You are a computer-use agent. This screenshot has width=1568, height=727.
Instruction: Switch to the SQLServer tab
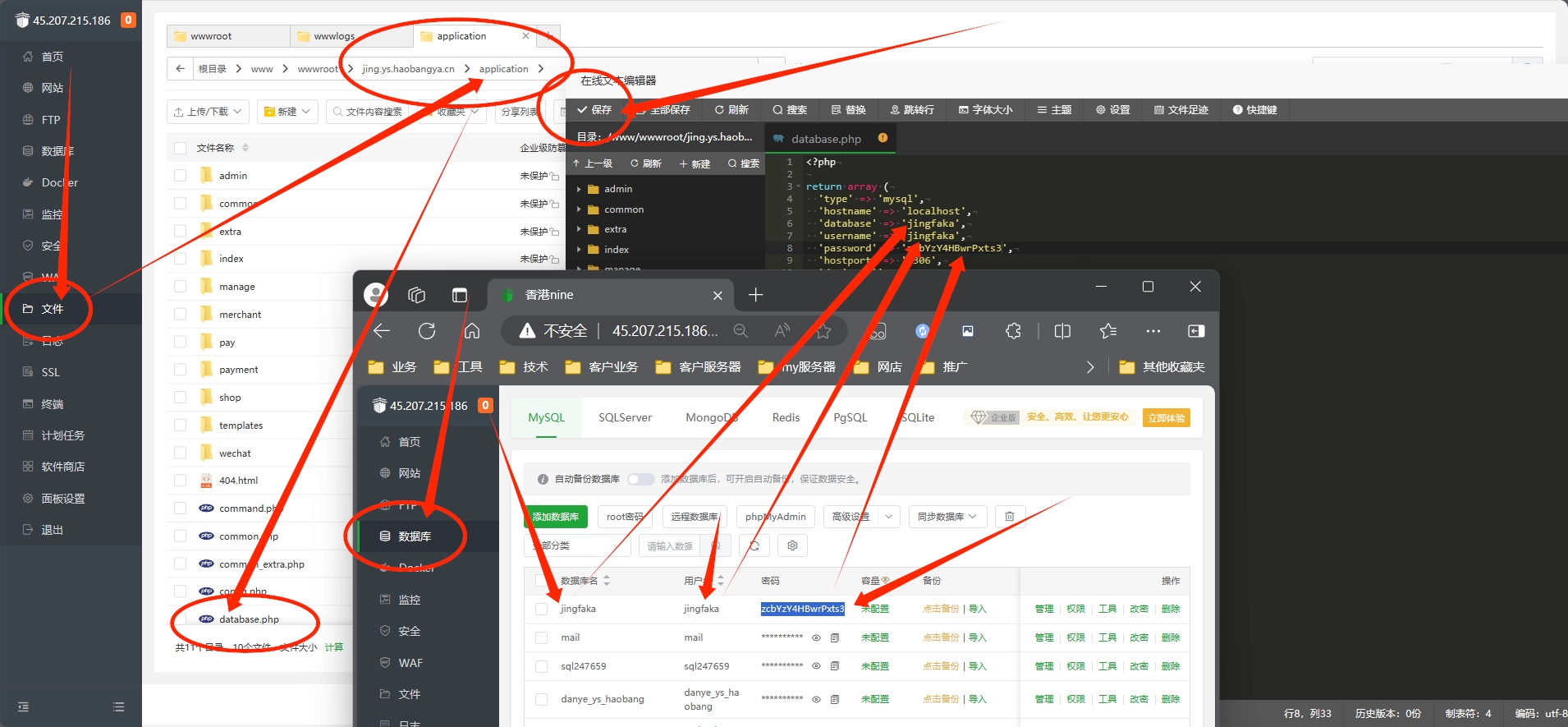coord(625,417)
